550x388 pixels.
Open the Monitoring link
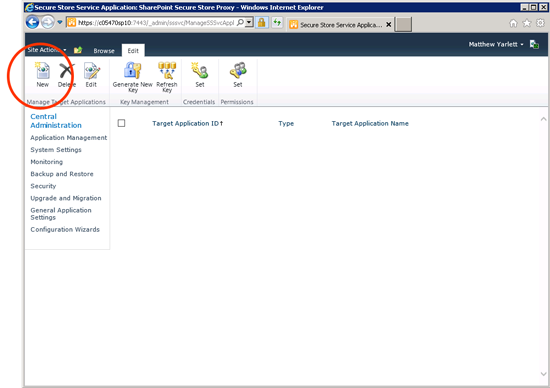click(47, 162)
